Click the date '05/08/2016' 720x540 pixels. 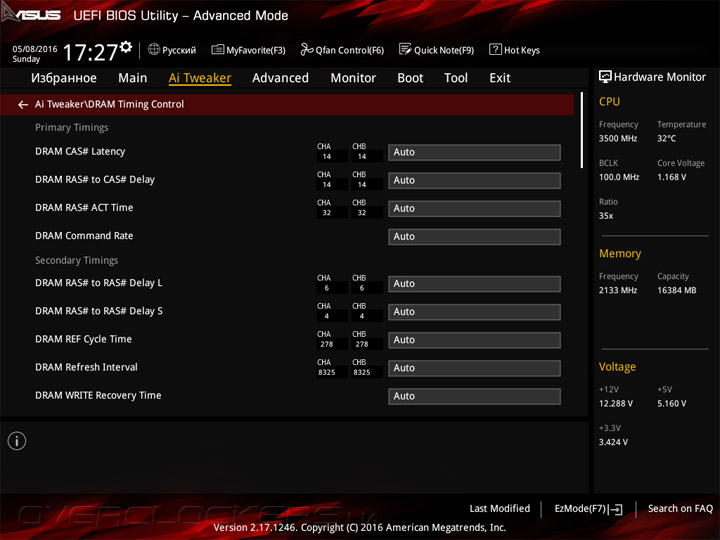pos(35,49)
